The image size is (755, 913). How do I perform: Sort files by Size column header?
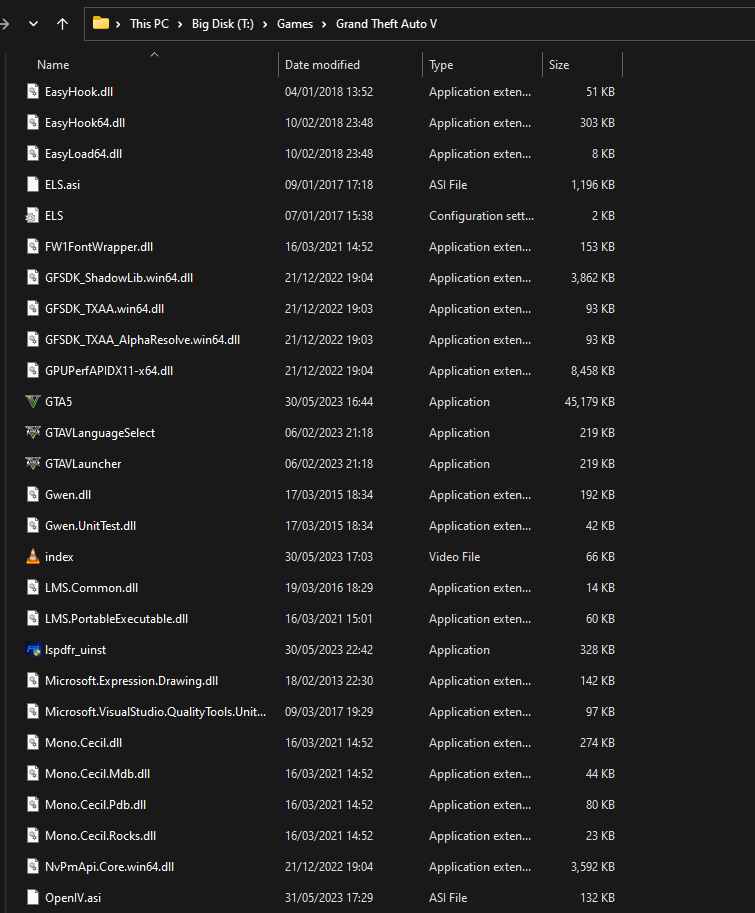pyautogui.click(x=582, y=65)
